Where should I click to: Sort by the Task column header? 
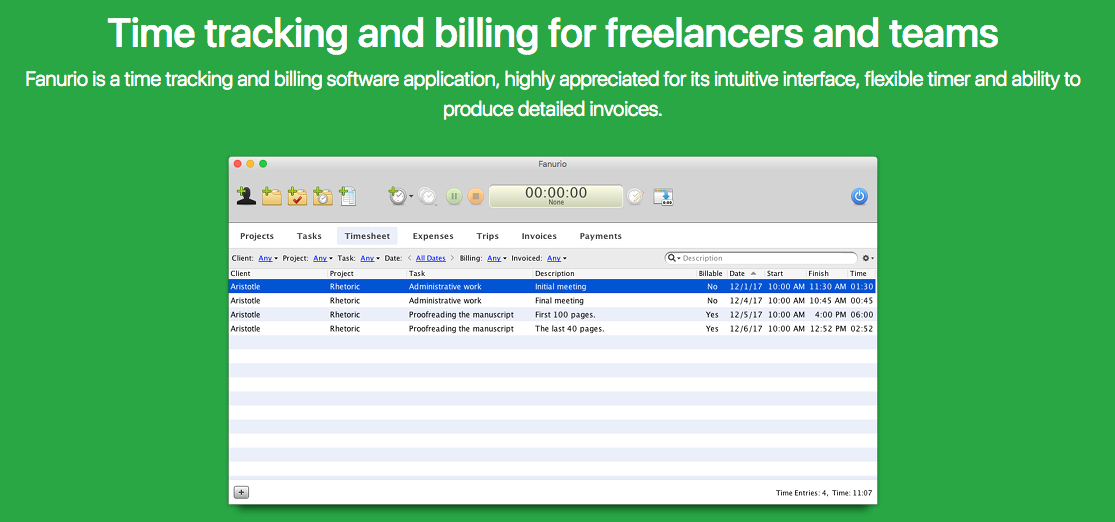469,273
